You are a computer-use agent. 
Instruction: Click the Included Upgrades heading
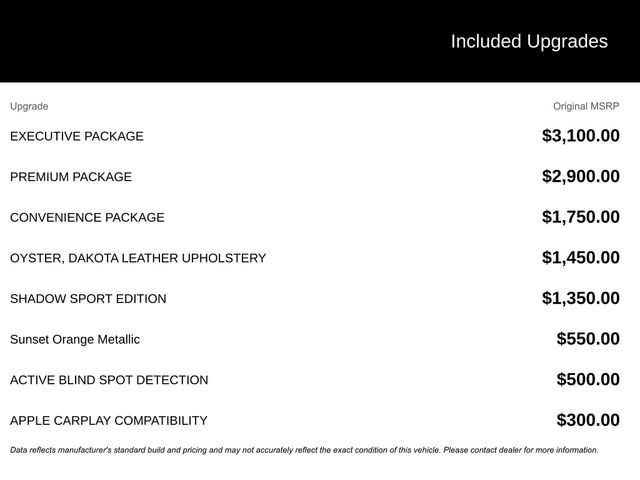click(x=528, y=42)
